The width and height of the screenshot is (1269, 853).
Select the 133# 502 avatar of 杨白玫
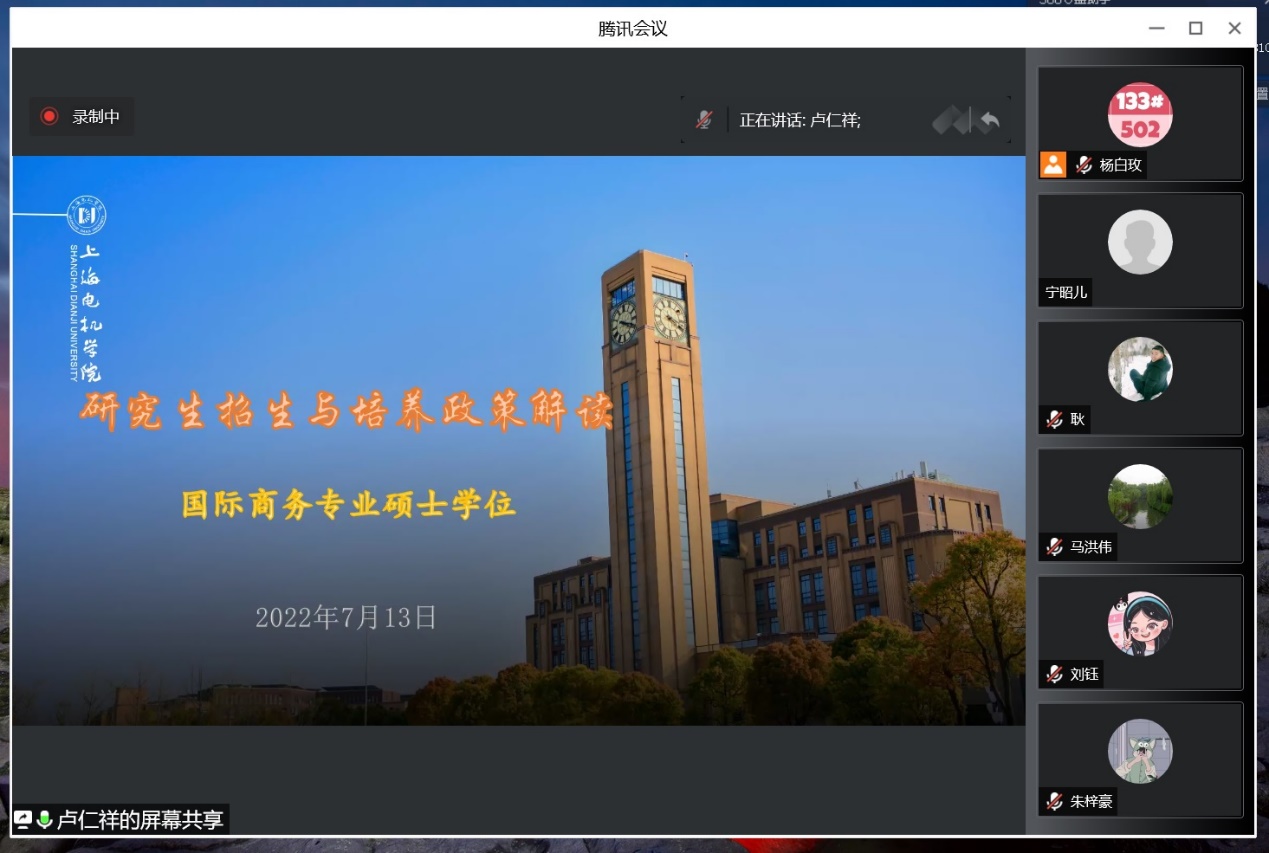[x=1140, y=114]
